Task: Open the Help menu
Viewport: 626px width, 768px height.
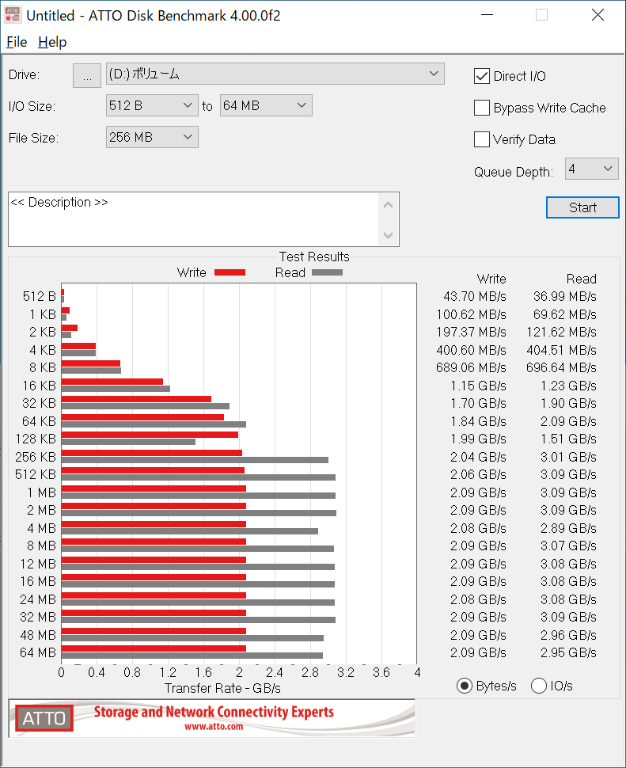Action: (52, 42)
